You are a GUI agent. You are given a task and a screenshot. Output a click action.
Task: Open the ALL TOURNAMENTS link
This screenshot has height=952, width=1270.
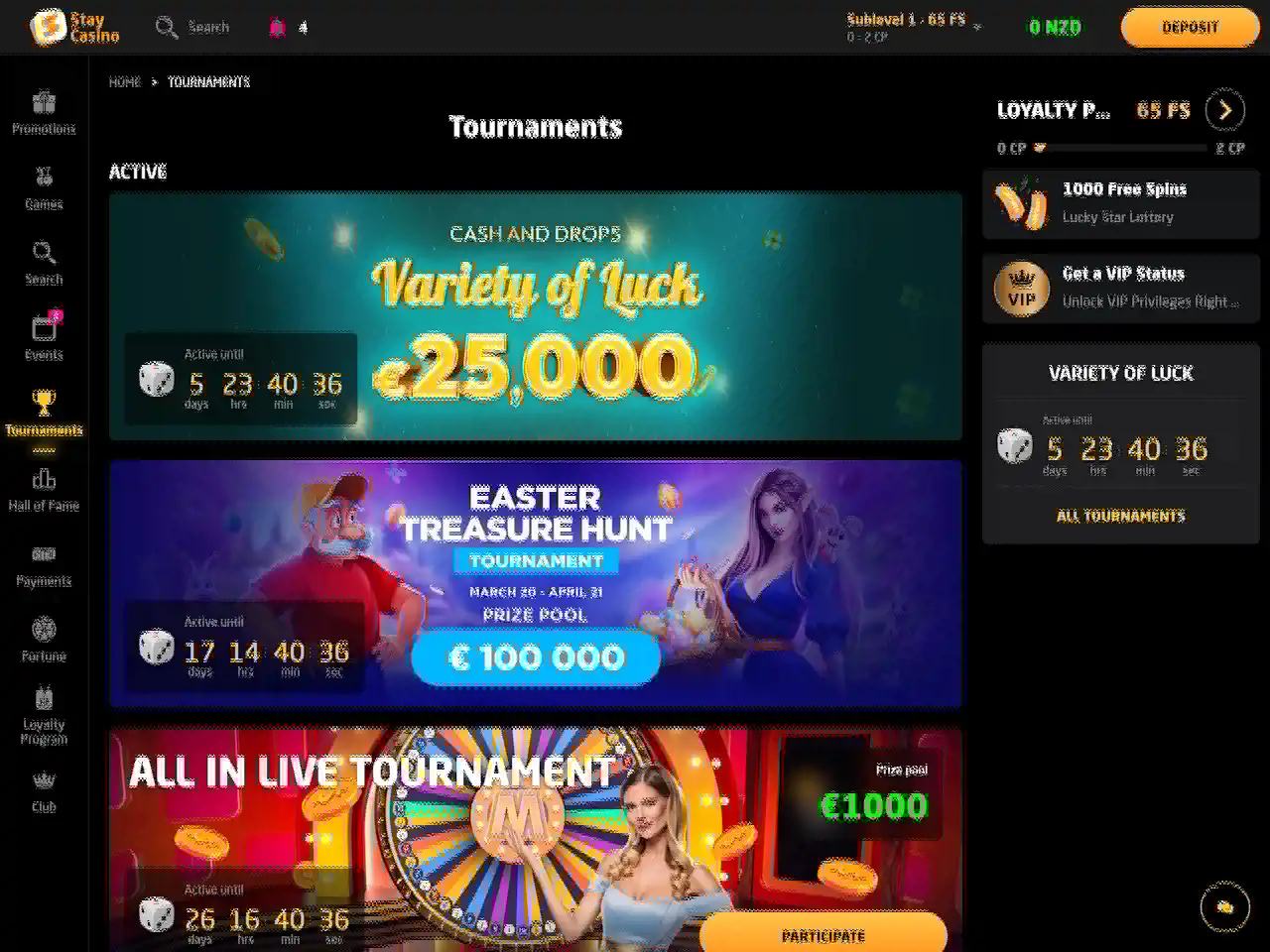coord(1120,516)
